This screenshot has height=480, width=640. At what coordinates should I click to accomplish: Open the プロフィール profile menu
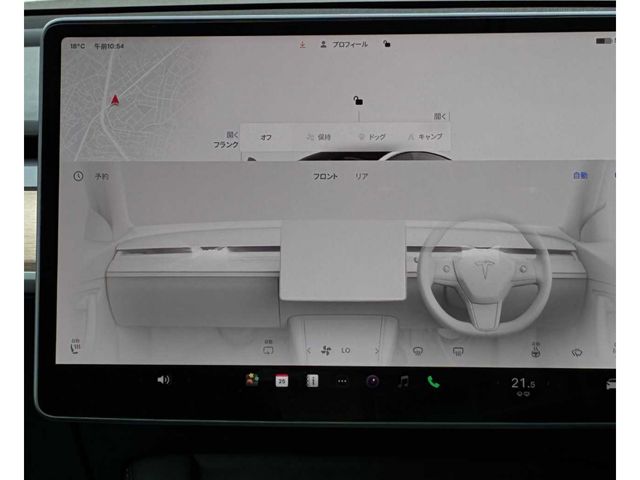[343, 44]
